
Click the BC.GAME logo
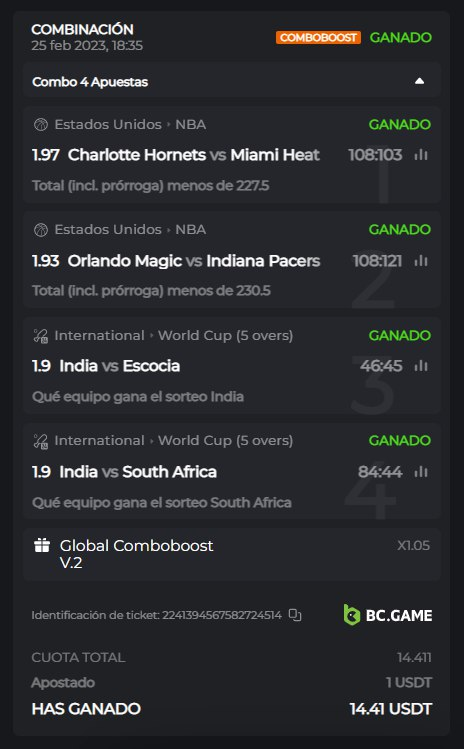click(388, 615)
